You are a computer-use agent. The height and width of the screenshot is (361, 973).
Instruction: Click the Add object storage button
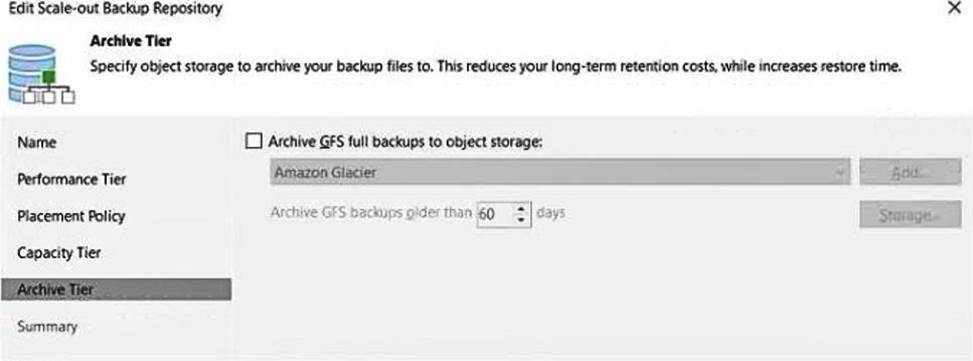(x=910, y=172)
